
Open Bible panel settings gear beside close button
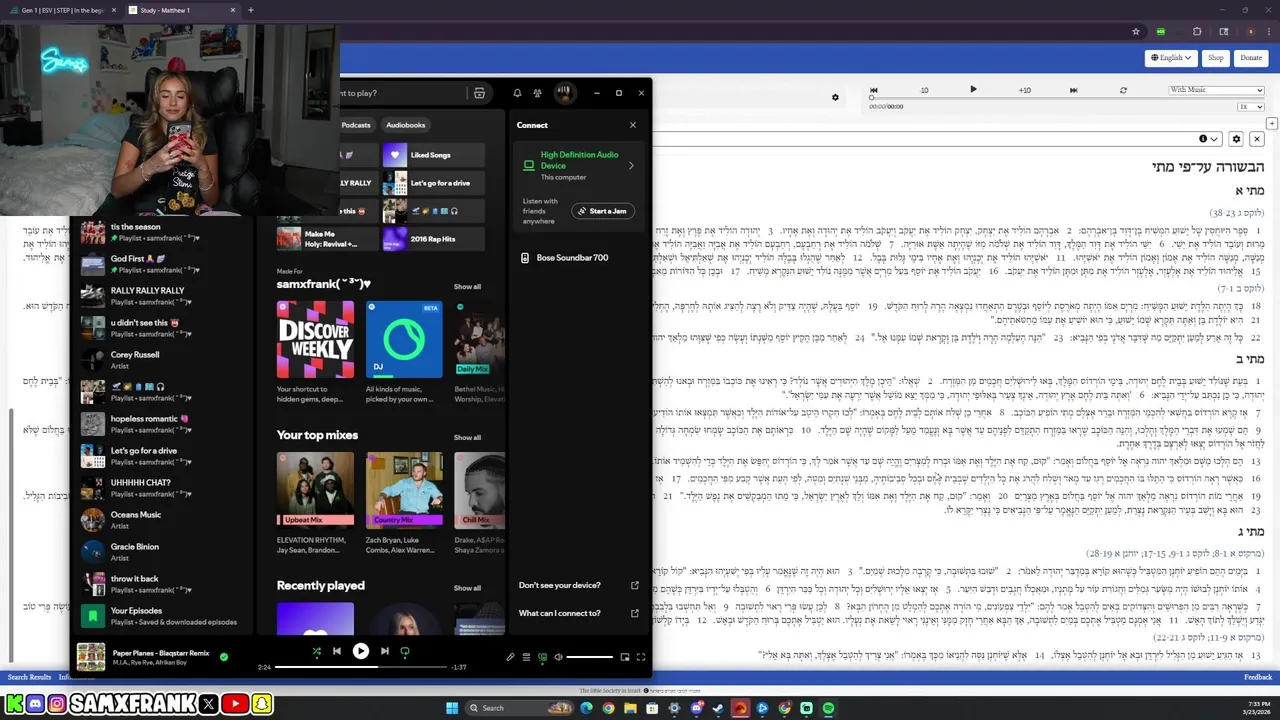(x=1237, y=139)
